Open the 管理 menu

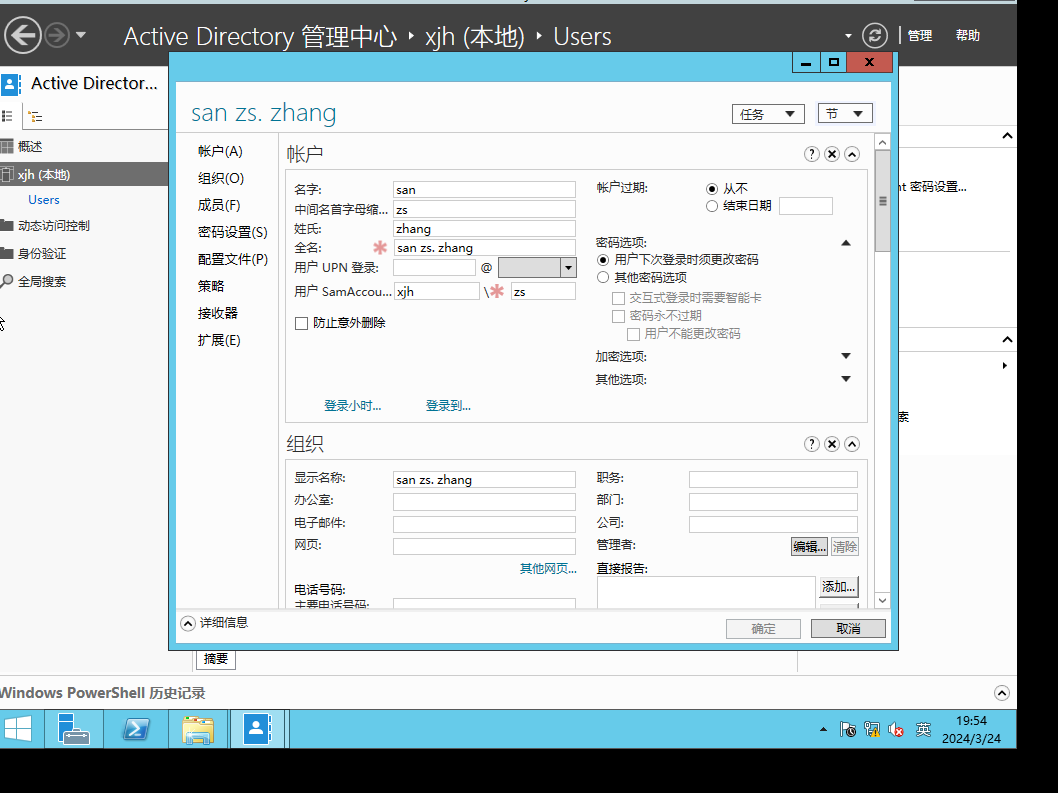pos(920,36)
